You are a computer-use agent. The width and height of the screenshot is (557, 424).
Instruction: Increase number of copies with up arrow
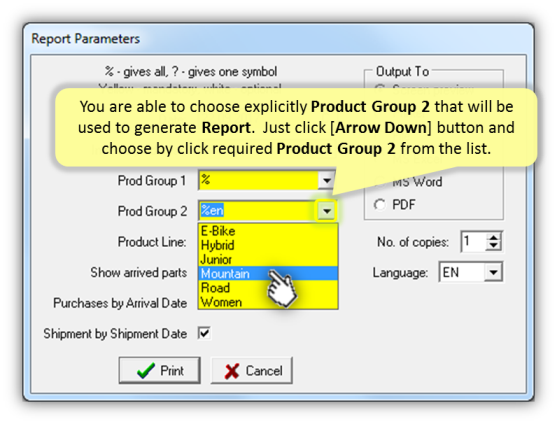point(493,237)
